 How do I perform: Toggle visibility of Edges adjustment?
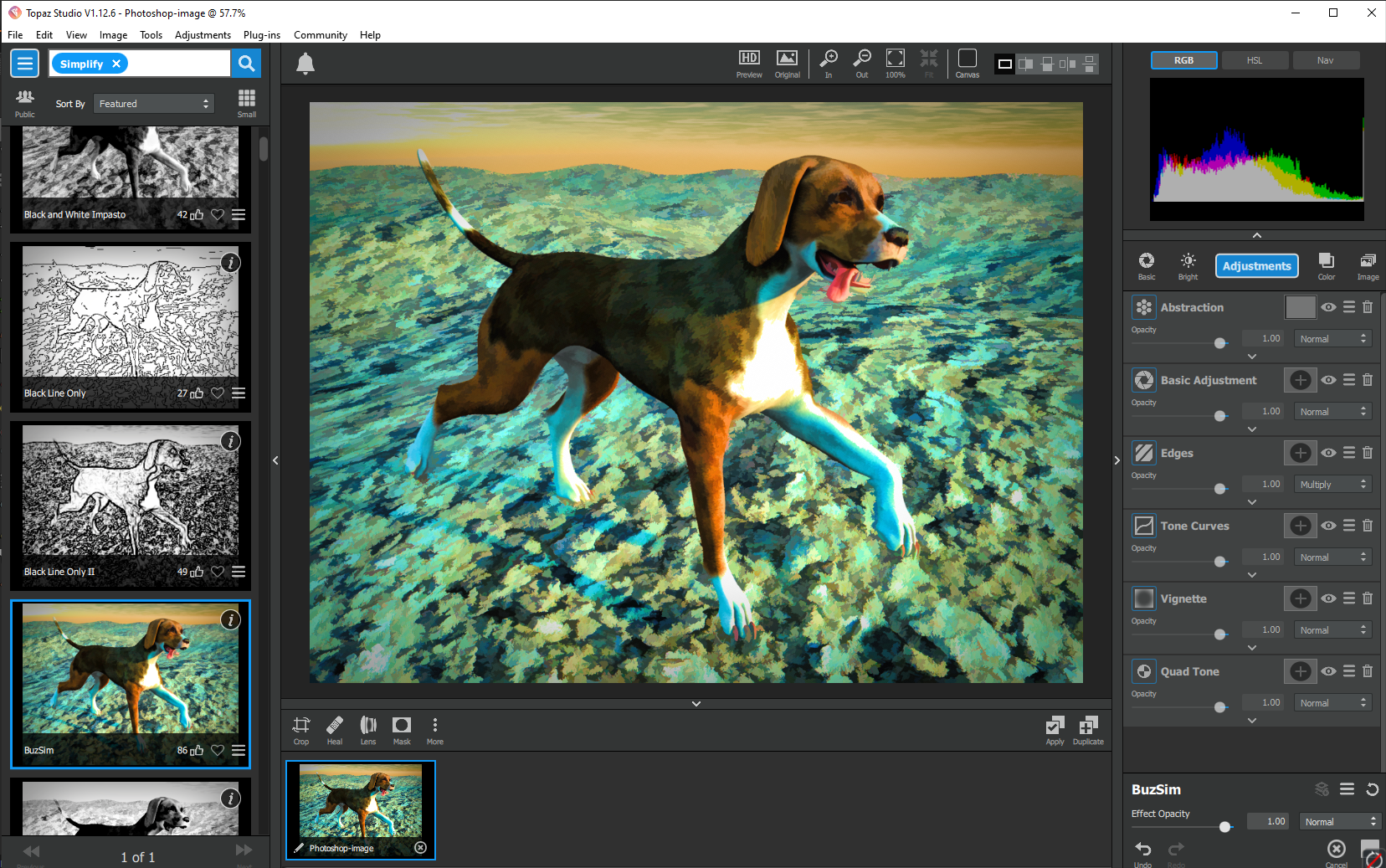[x=1329, y=453]
